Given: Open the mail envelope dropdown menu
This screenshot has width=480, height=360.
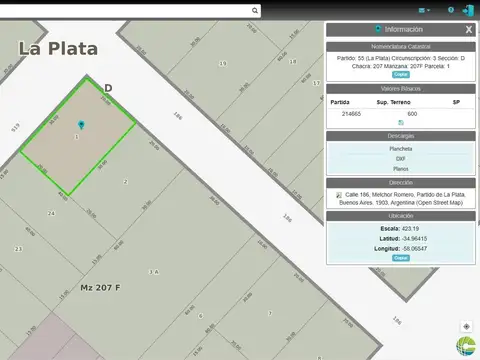Looking at the screenshot, I should click(424, 10).
